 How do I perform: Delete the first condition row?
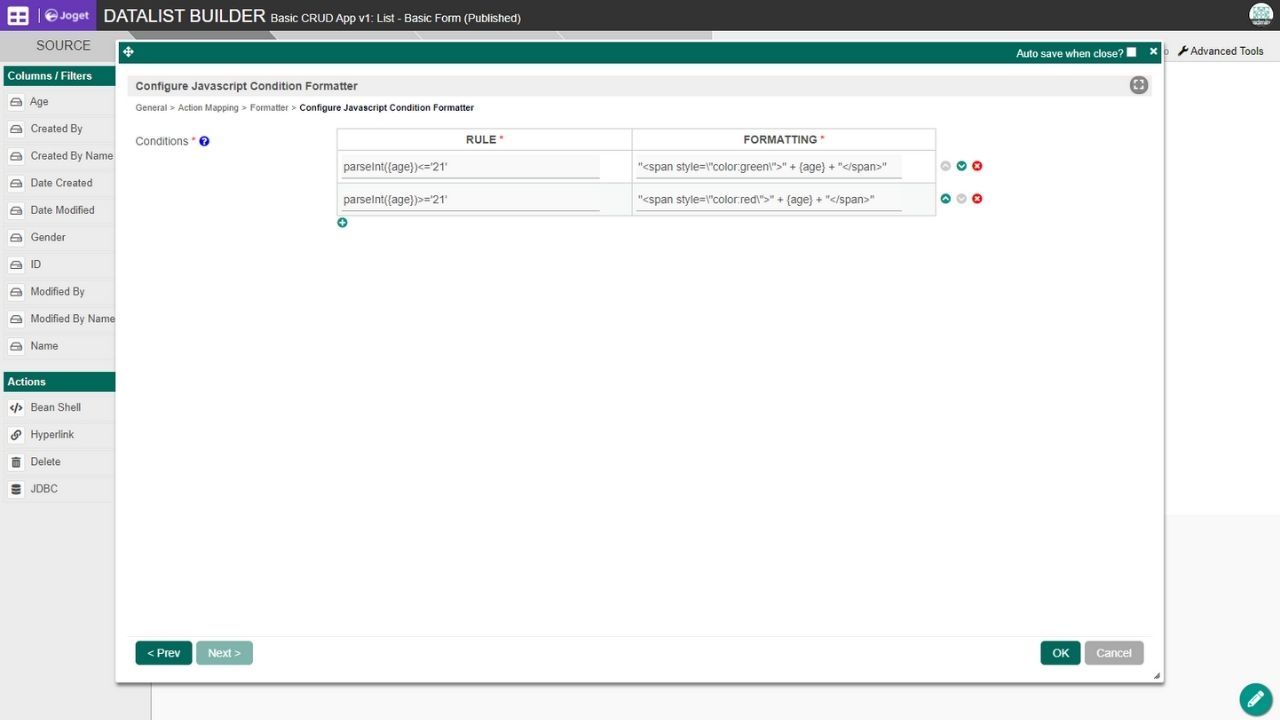(977, 166)
